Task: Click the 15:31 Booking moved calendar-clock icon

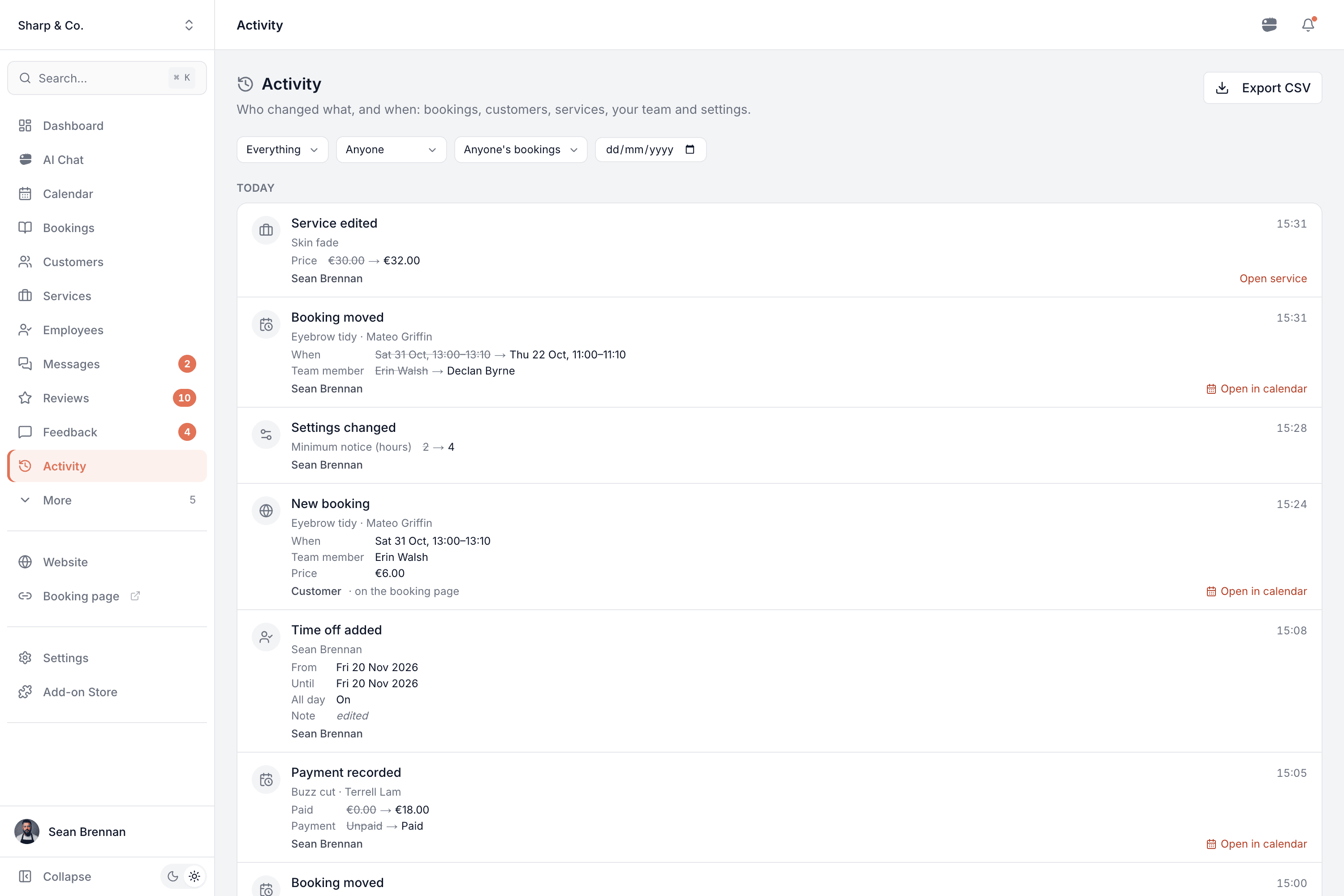Action: click(x=266, y=324)
